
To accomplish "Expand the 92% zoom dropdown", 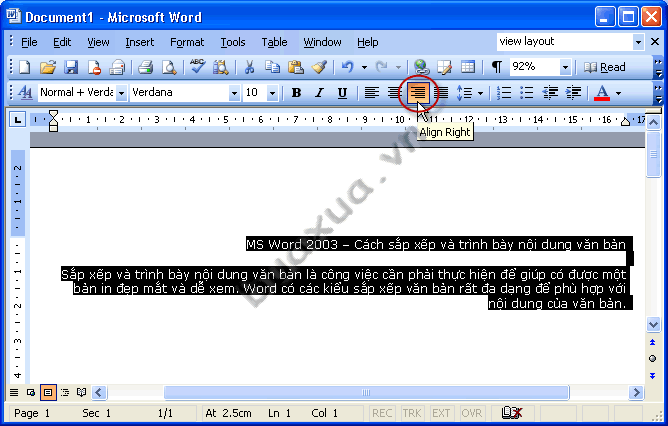I will tap(565, 67).
